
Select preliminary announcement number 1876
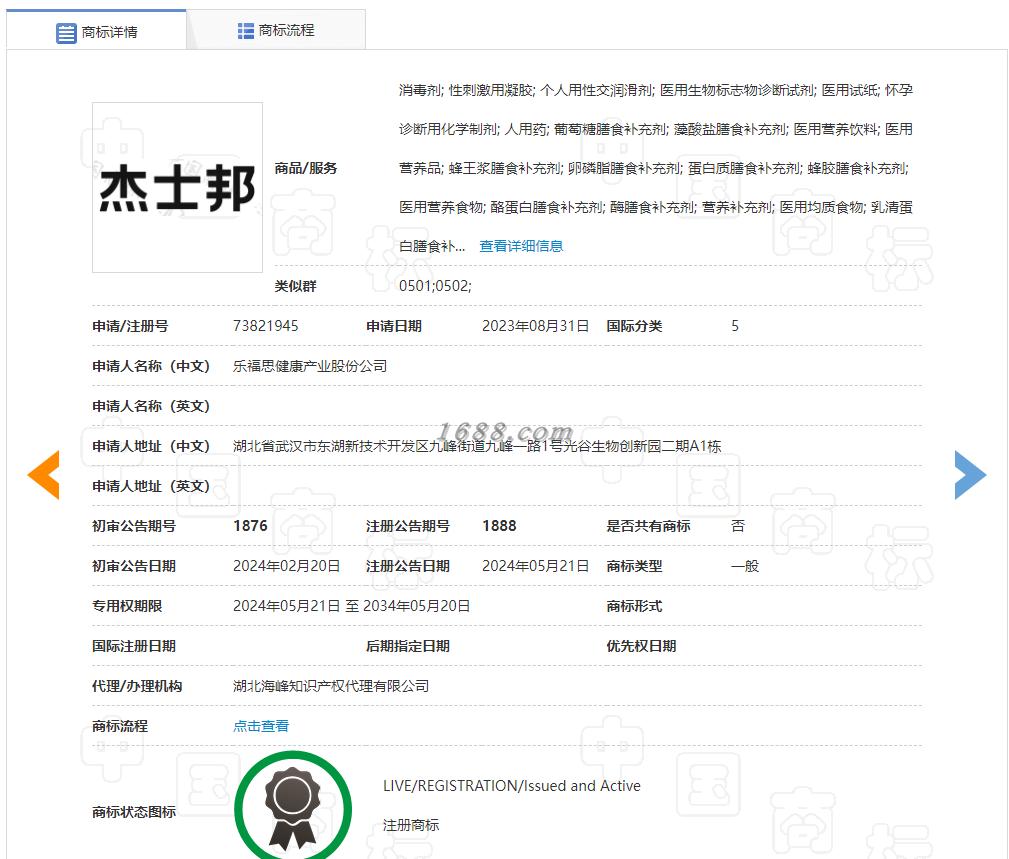[x=250, y=526]
